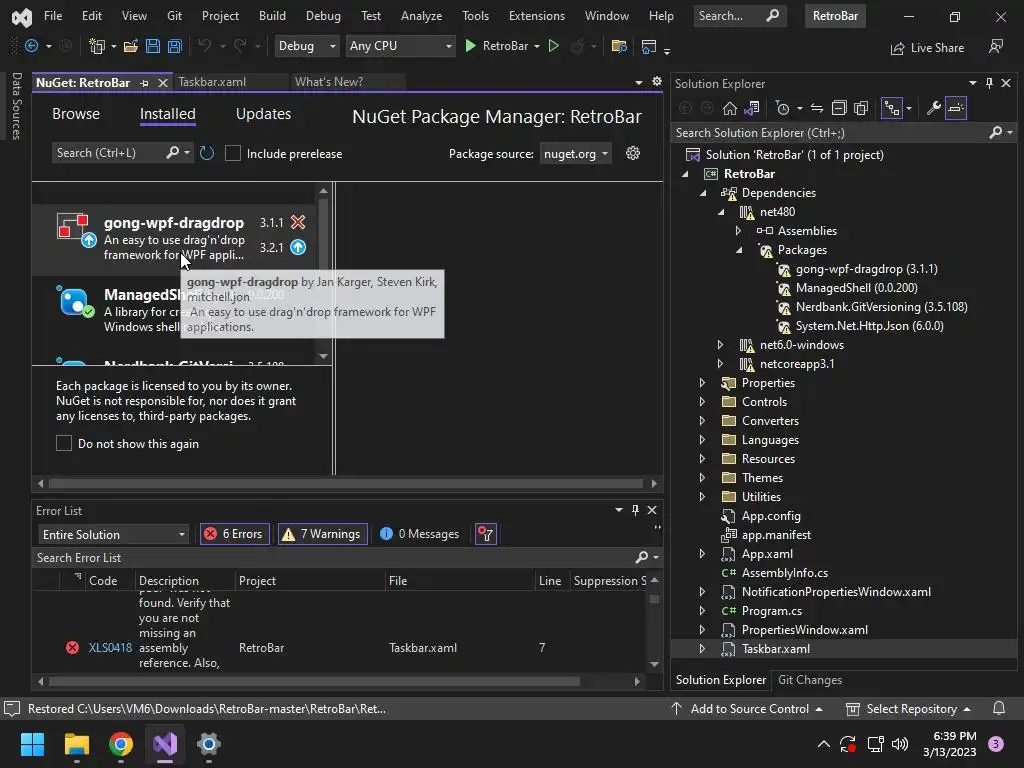Switch to the Updates tab

263,114
